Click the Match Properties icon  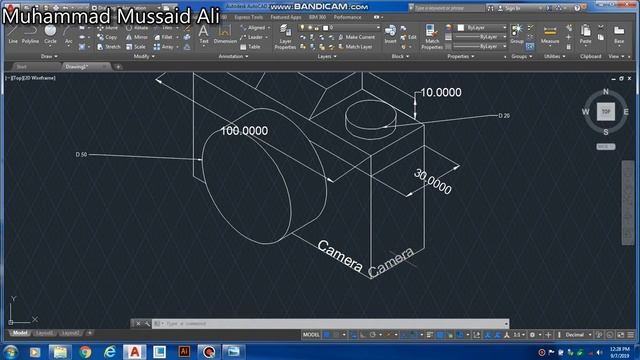click(432, 37)
